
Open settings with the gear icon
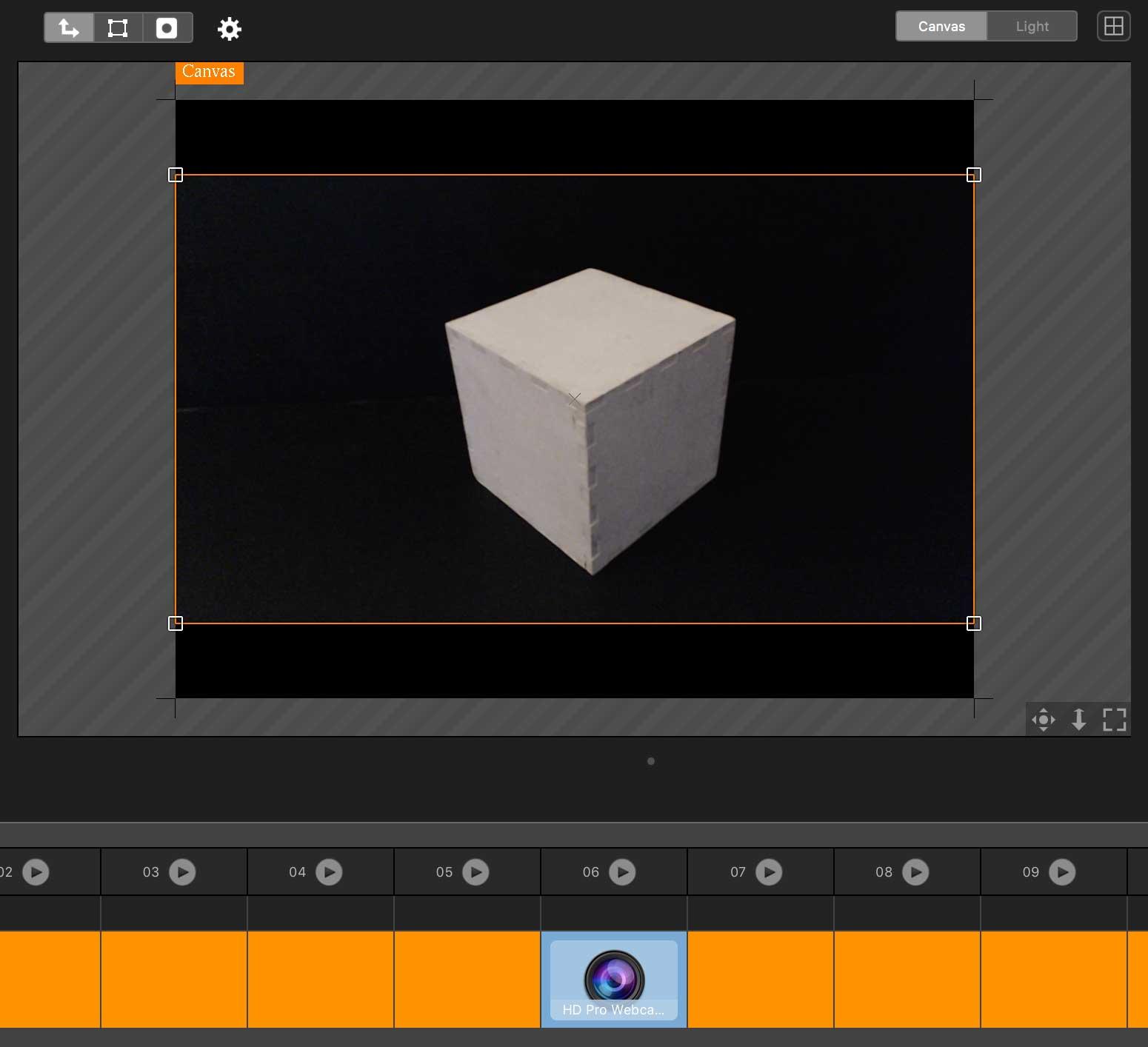coord(230,29)
